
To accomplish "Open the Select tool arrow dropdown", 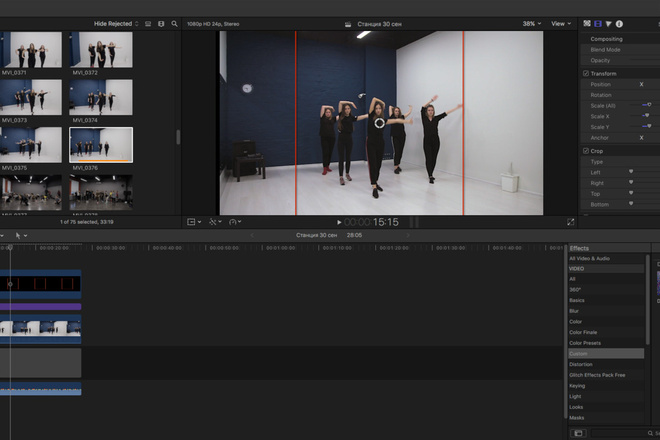I will [21, 236].
